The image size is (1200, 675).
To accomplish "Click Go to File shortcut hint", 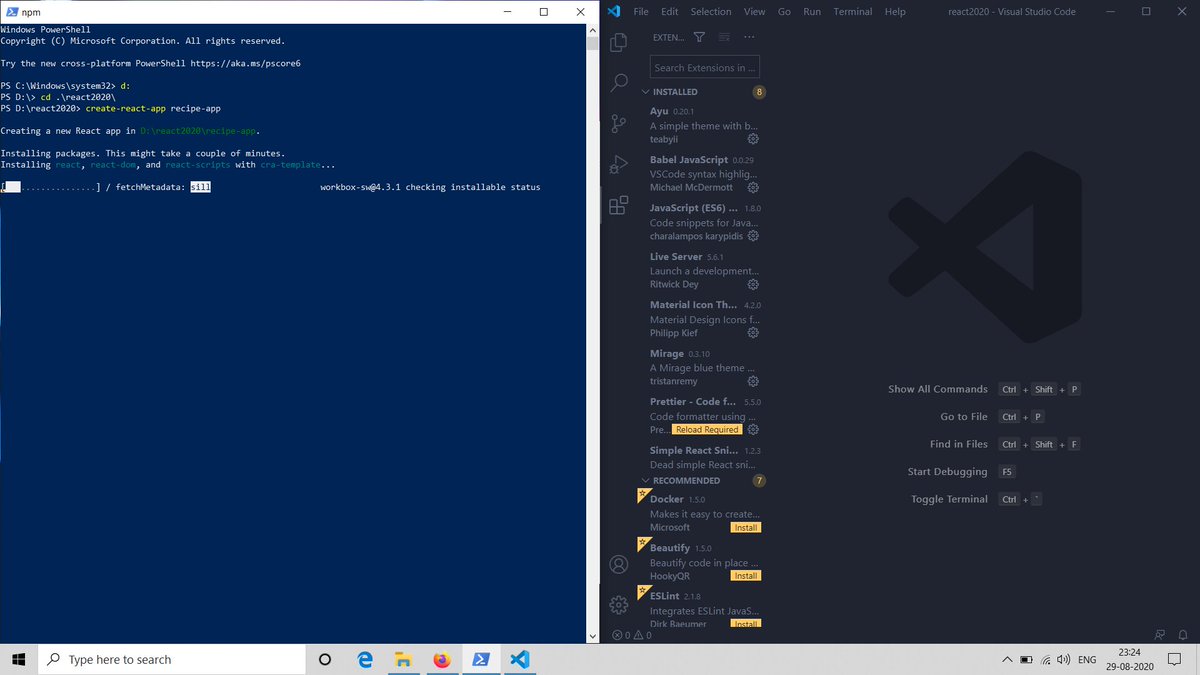I will pos(964,417).
